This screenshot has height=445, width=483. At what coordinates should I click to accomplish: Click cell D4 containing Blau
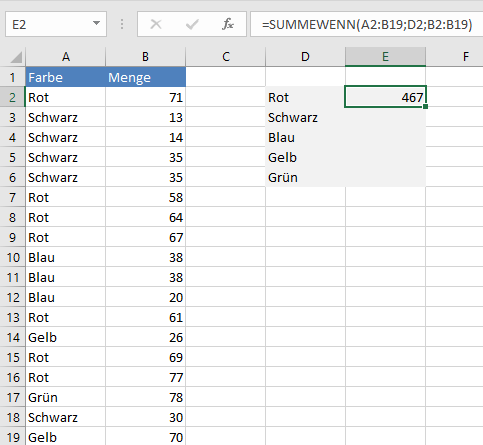pyautogui.click(x=306, y=137)
